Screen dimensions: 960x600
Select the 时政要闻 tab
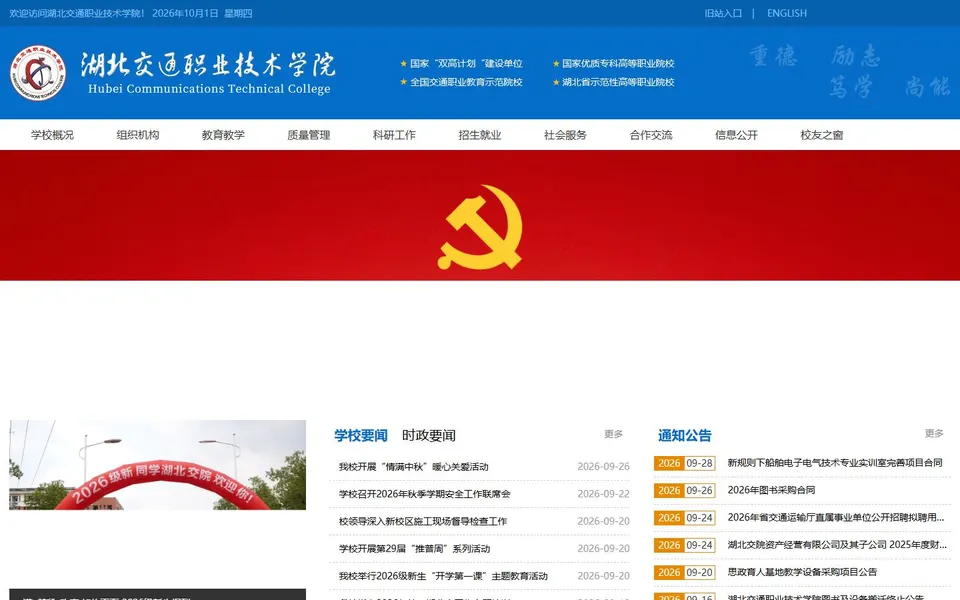[x=429, y=435]
